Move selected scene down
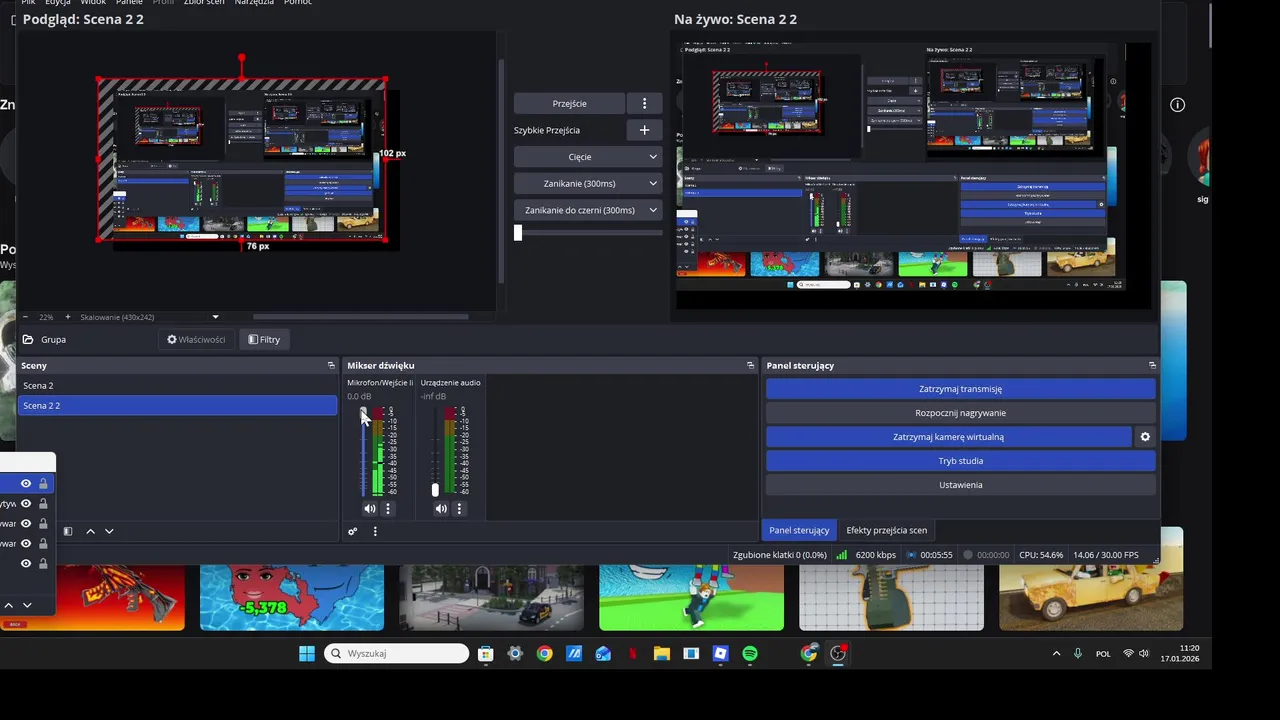1280x720 pixels. coord(109,532)
